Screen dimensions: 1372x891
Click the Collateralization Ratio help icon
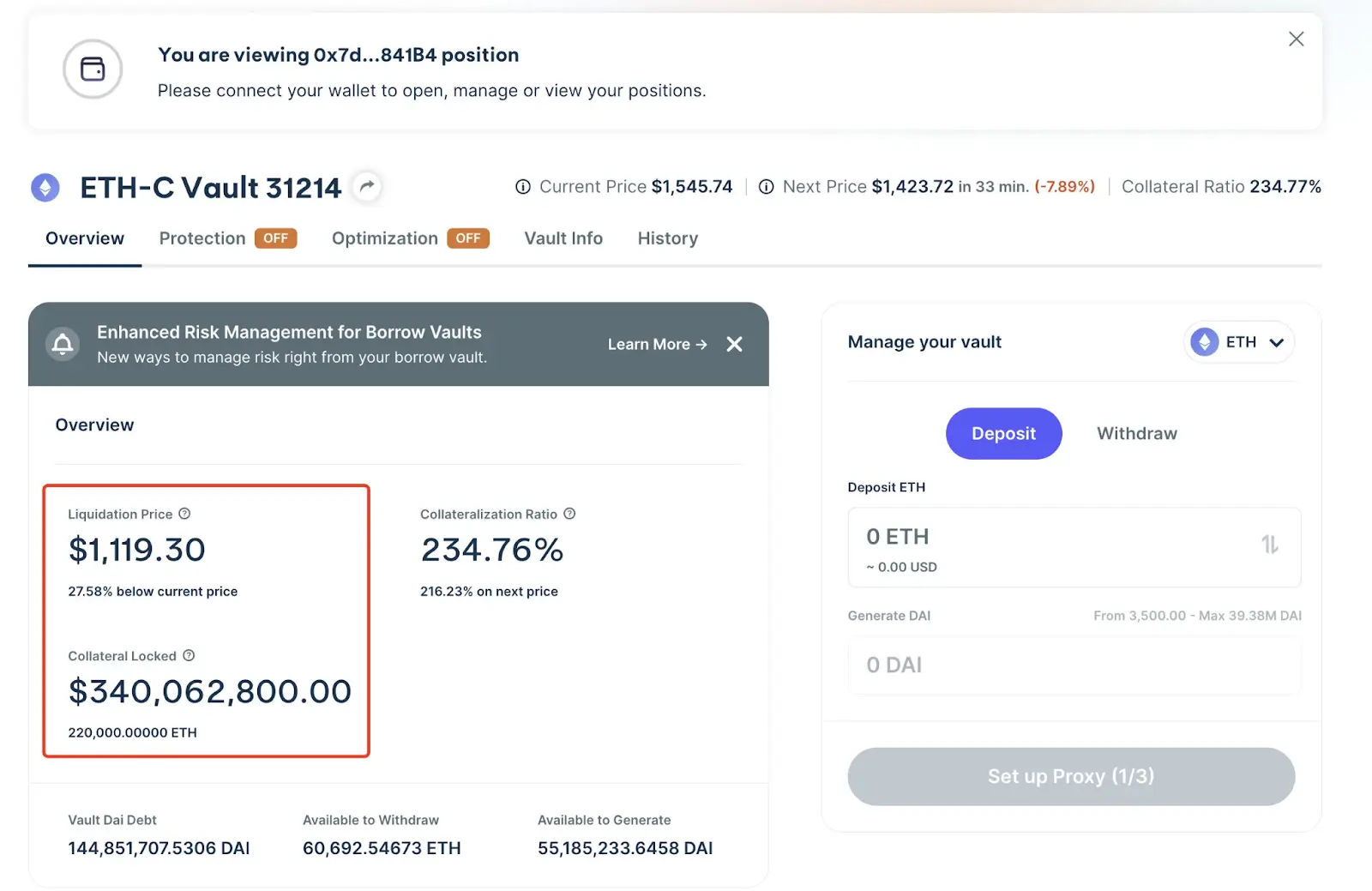point(569,514)
